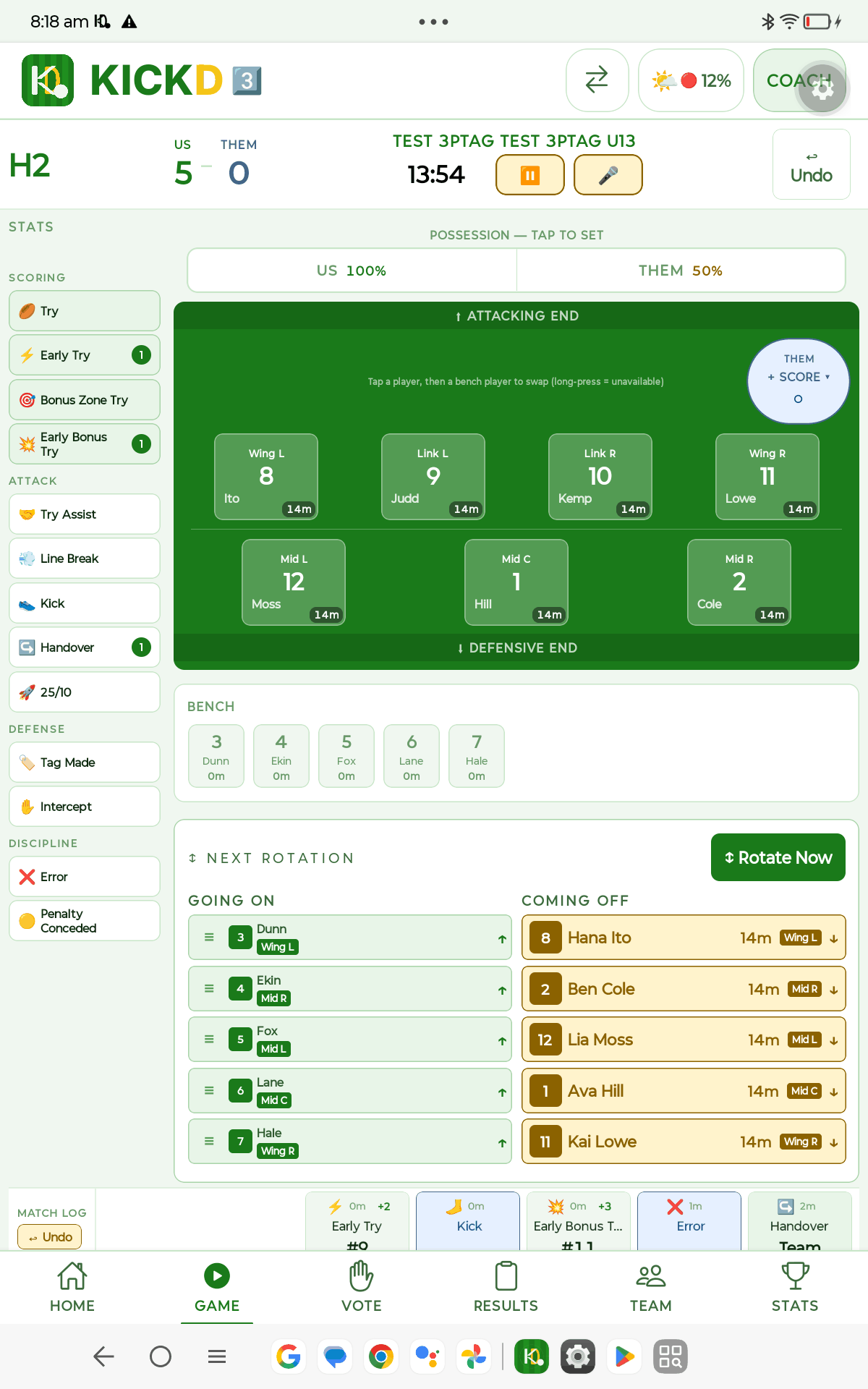Viewport: 868px width, 1389px height.
Task: Tap Rotate Now button
Action: point(778,857)
